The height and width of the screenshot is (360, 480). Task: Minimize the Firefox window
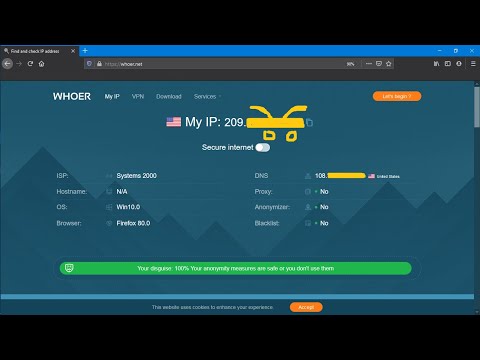coord(440,51)
